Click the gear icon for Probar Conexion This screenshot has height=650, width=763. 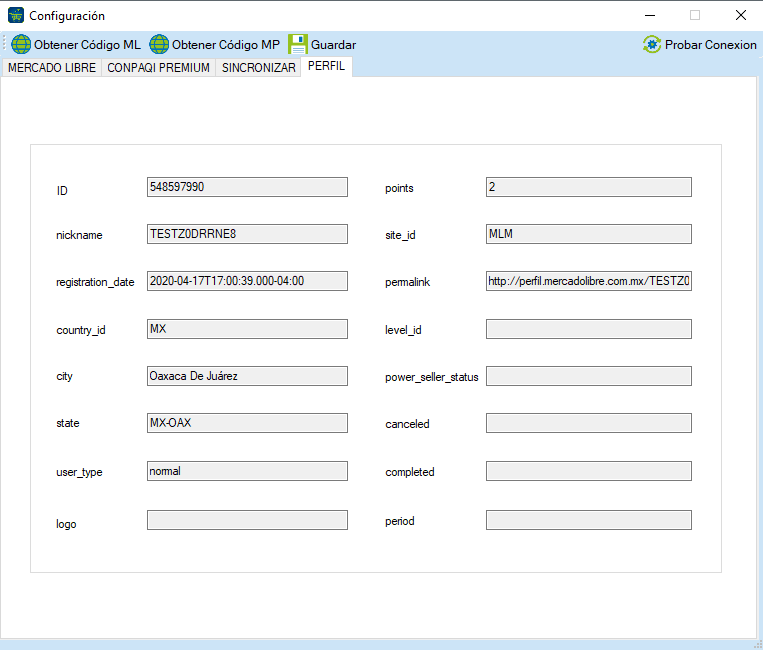click(652, 44)
